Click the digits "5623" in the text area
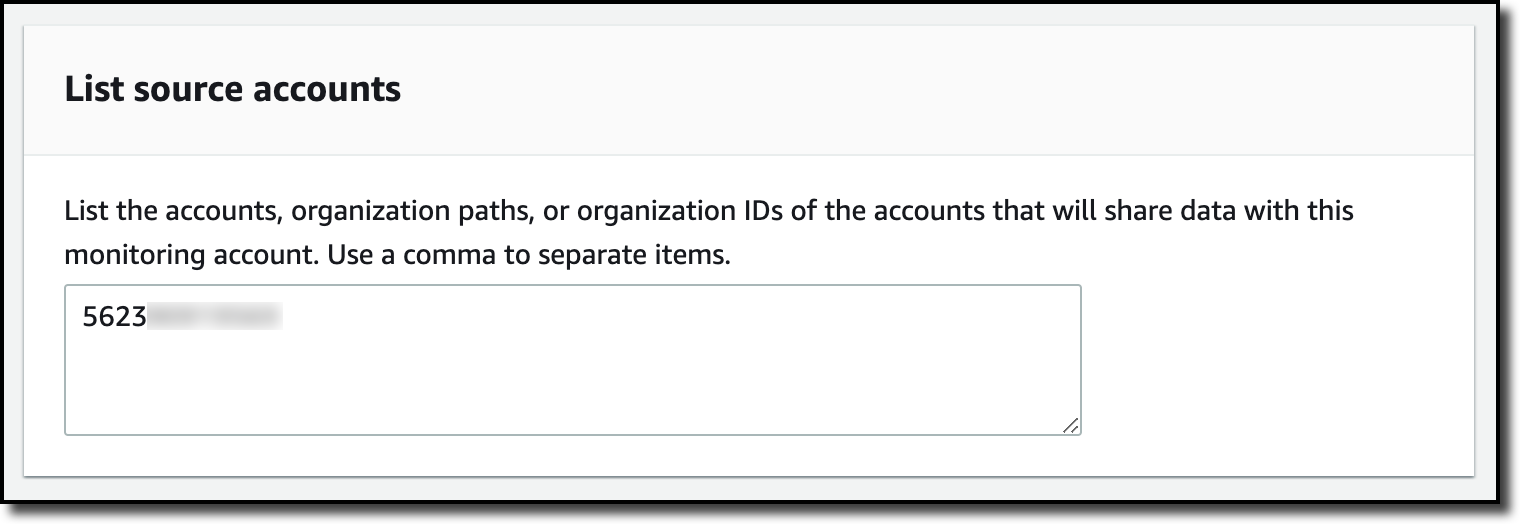1520x524 pixels. click(113, 318)
